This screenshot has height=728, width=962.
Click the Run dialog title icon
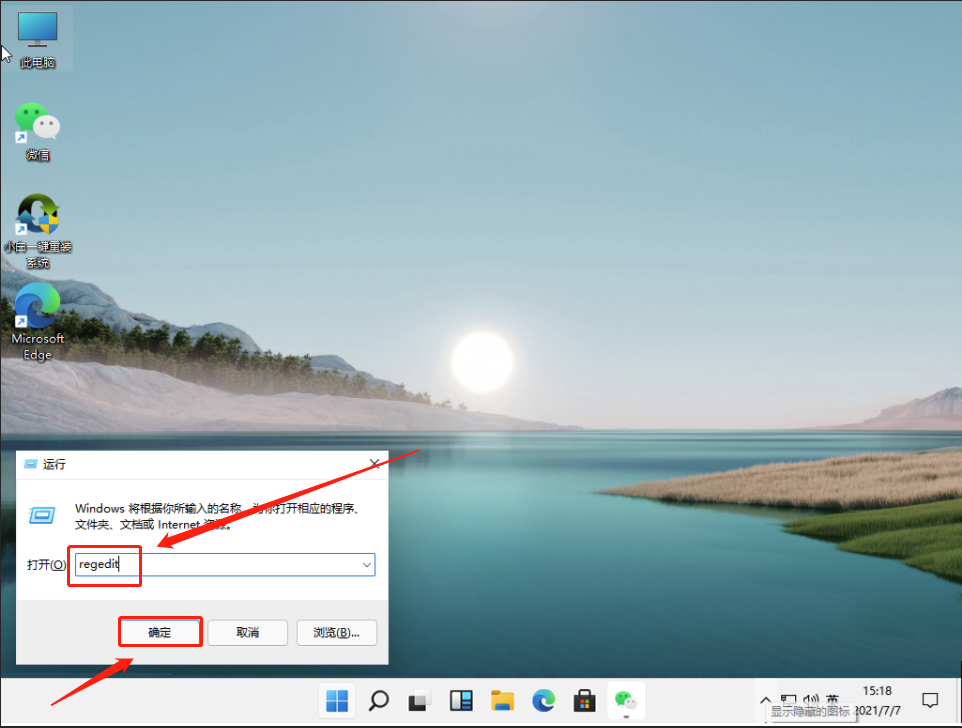(x=31, y=464)
